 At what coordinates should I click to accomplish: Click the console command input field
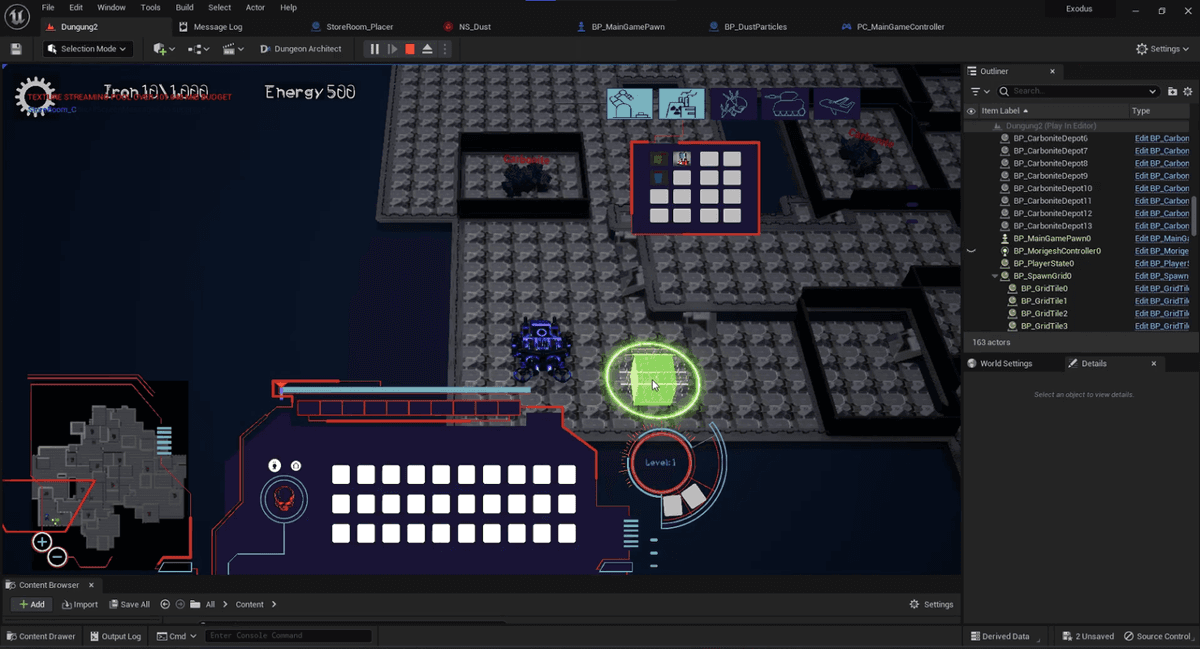tap(288, 636)
